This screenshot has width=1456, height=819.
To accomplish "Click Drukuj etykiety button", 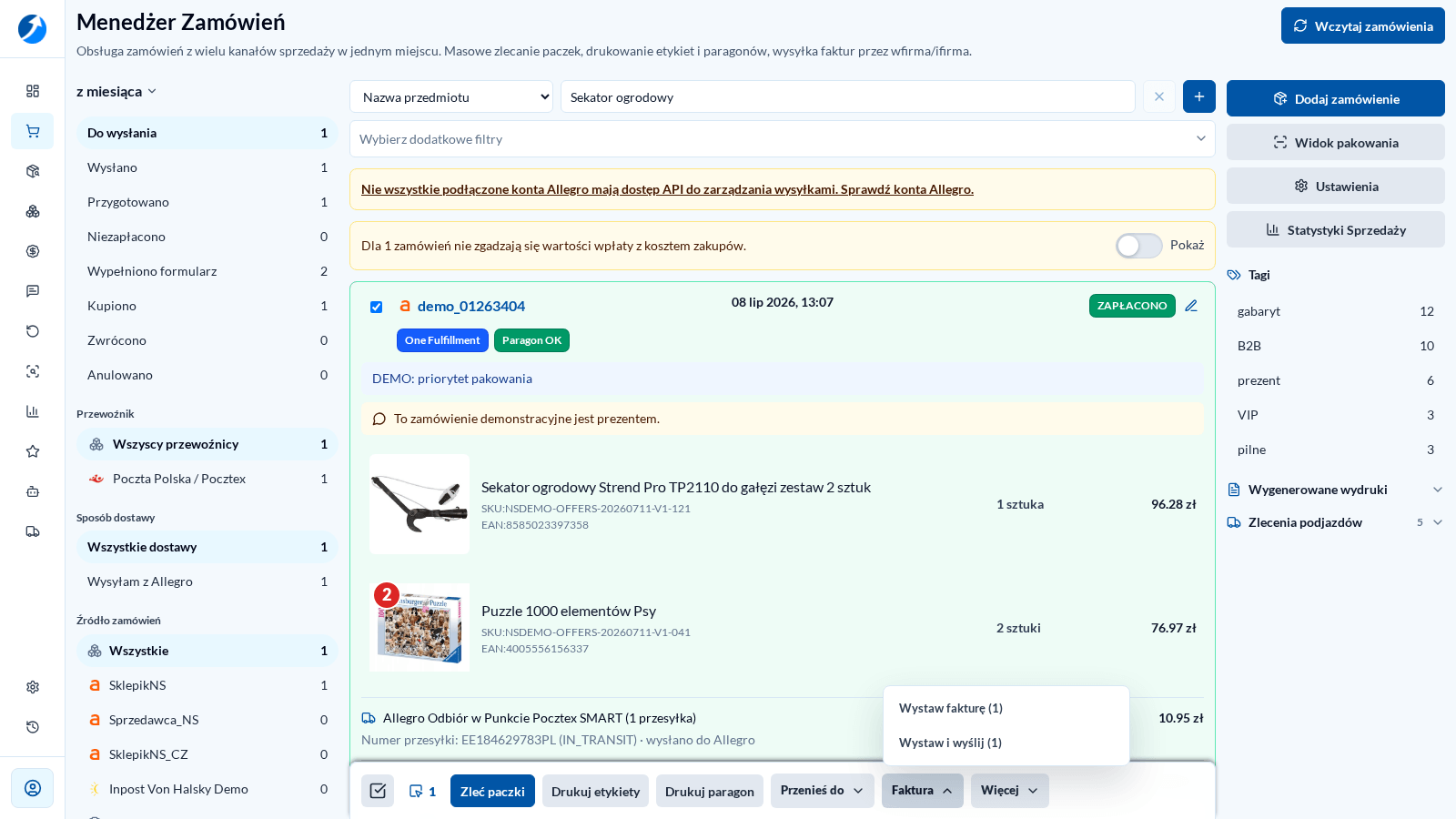I will coord(595,791).
